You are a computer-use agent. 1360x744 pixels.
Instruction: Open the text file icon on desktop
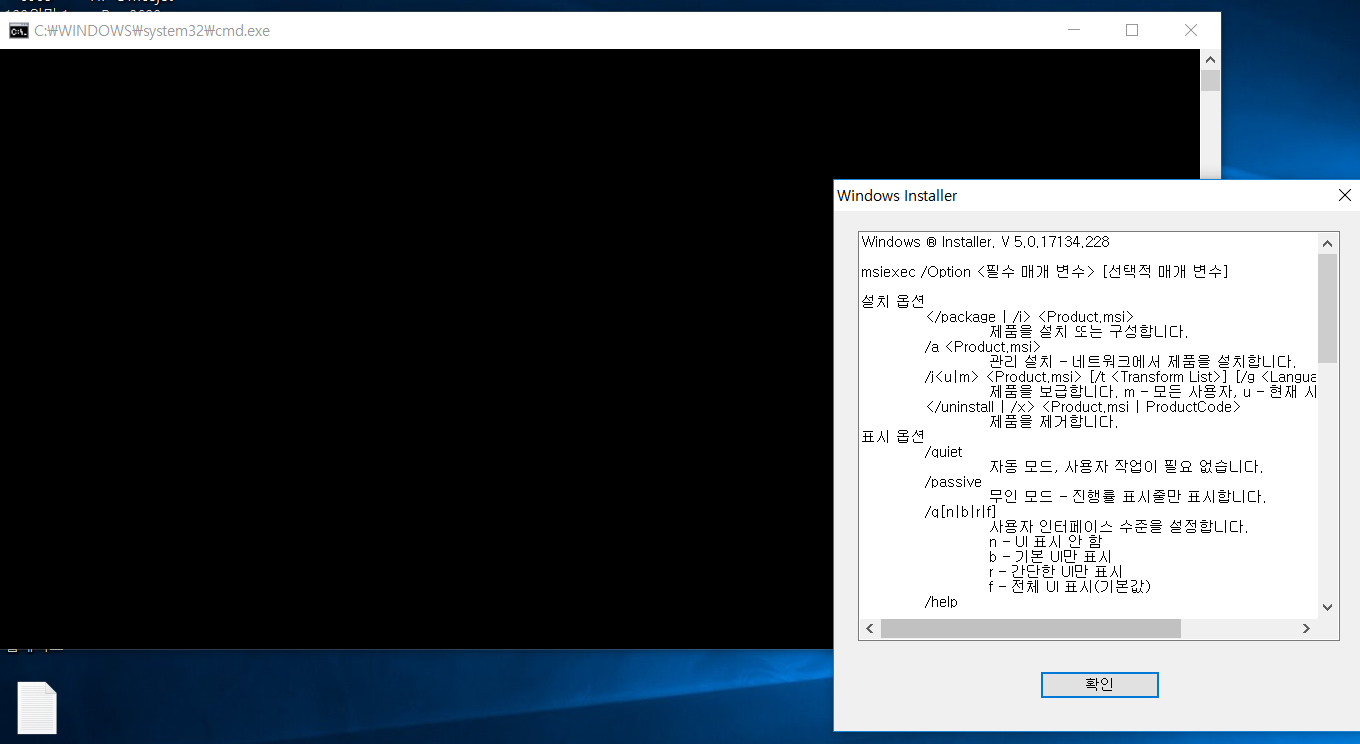37,708
